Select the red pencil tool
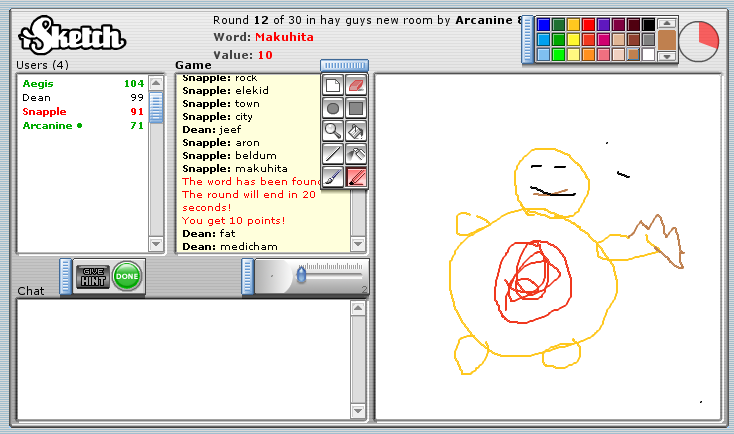Screen dimensions: 734x434 pyautogui.click(x=356, y=177)
